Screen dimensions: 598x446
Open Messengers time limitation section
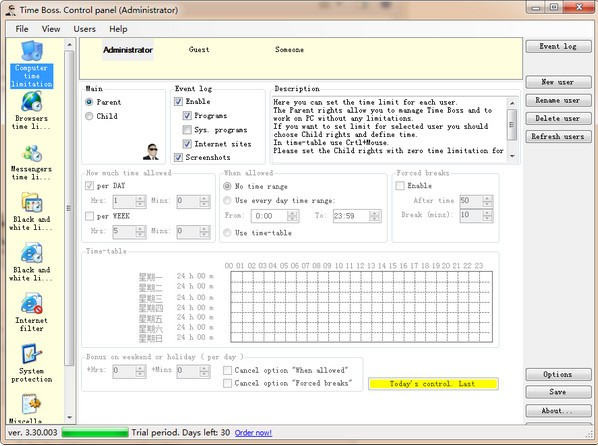(x=32, y=161)
